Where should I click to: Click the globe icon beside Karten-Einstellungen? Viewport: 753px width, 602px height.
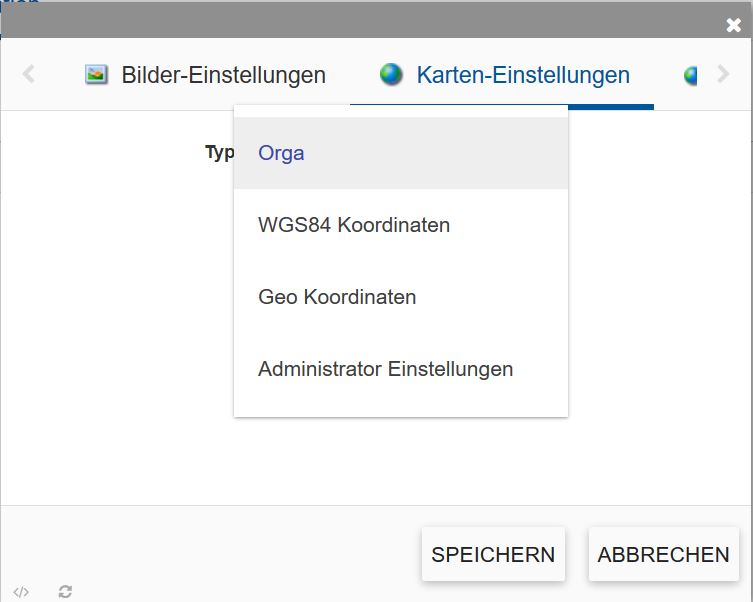[391, 74]
